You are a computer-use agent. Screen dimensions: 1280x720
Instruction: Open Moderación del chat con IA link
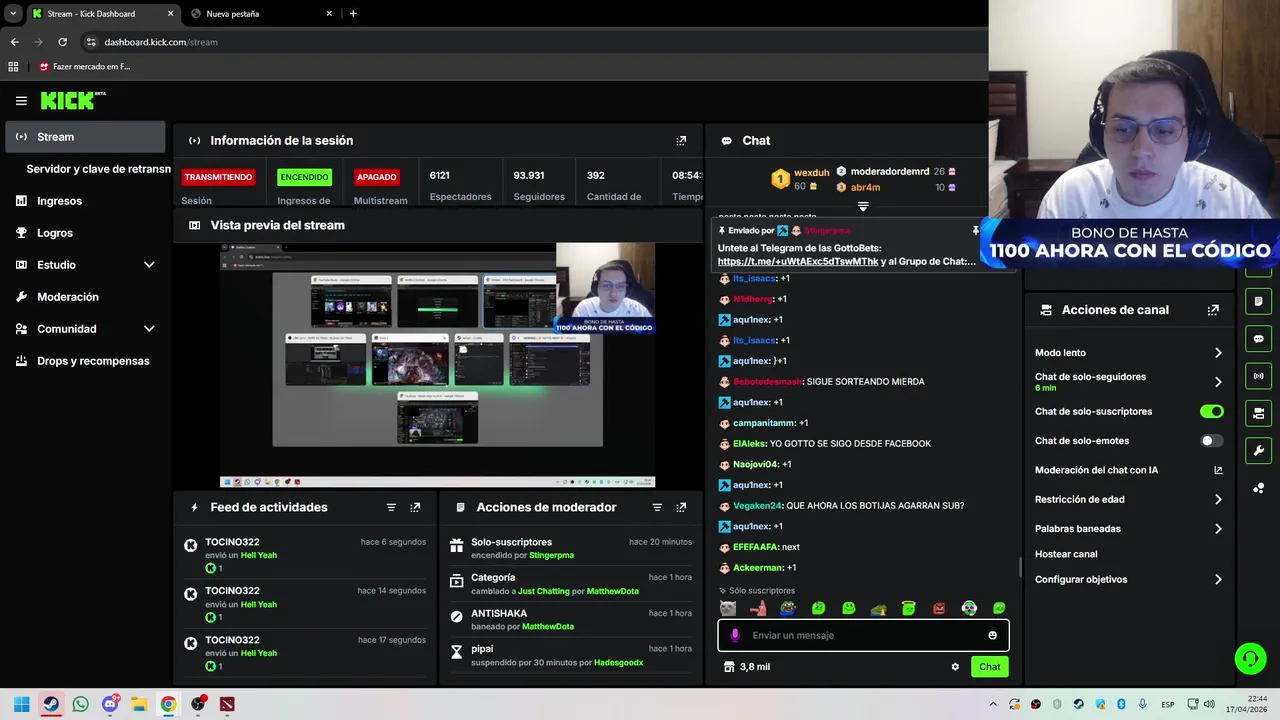(1128, 470)
